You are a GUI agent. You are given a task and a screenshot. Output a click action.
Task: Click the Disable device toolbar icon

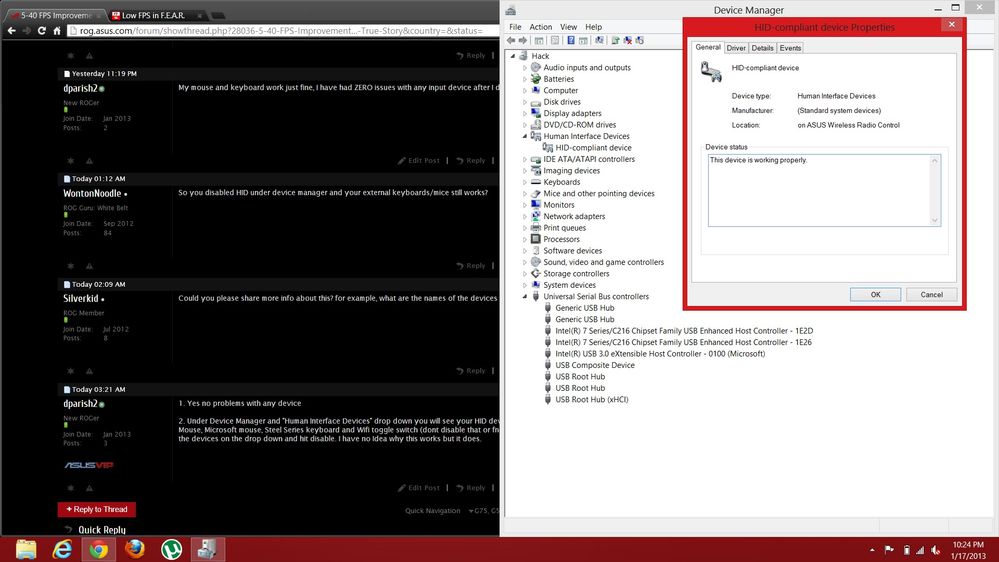(640, 40)
